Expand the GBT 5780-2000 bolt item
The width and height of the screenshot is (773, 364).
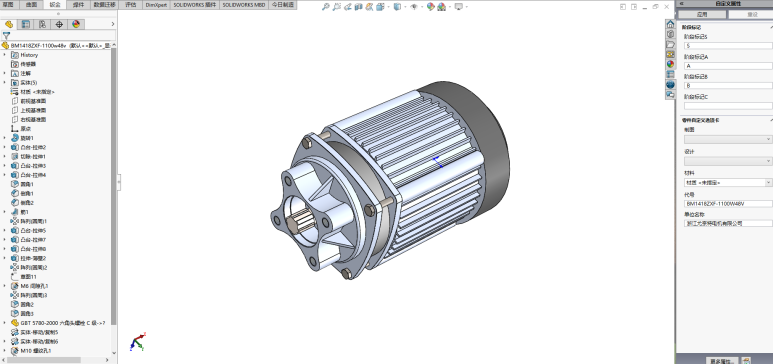click(x=5, y=323)
